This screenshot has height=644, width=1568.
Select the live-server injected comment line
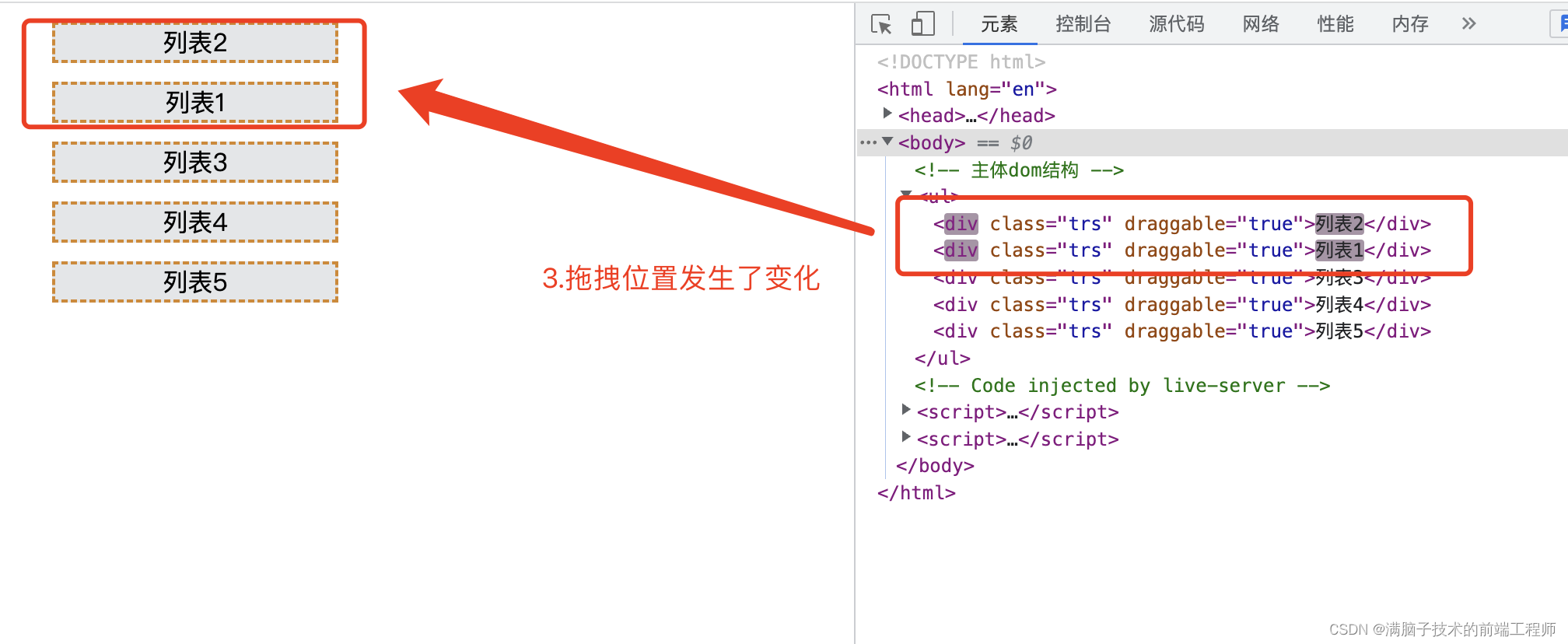pos(1122,385)
